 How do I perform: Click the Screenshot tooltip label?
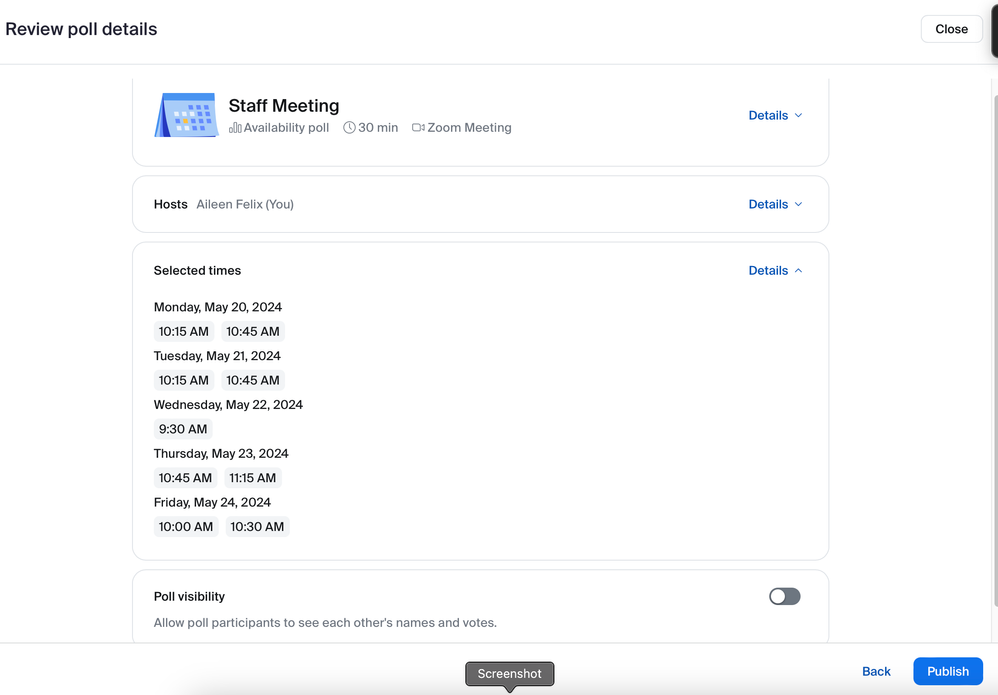coord(509,674)
